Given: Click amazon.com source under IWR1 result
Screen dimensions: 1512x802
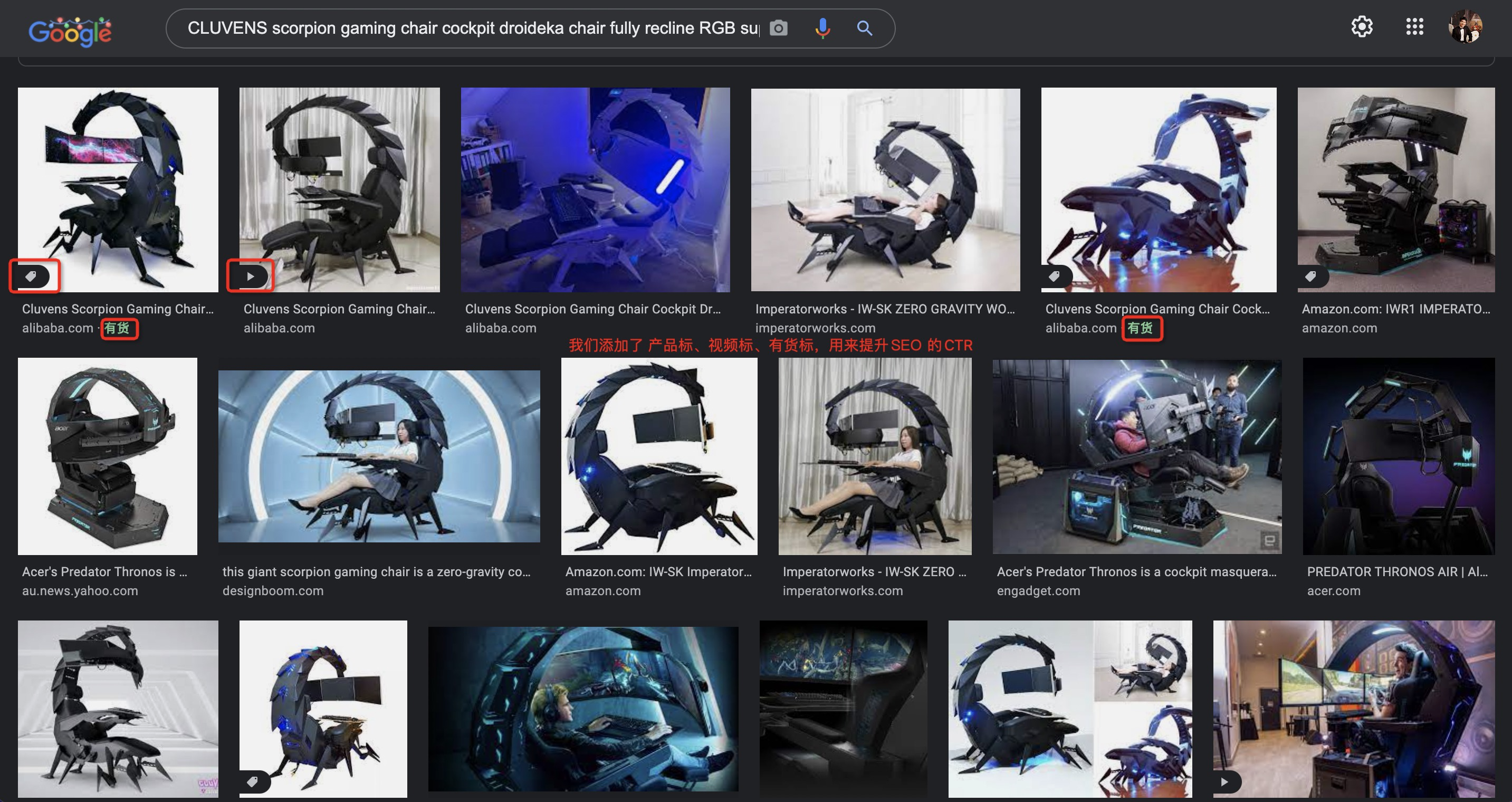Looking at the screenshot, I should 1339,328.
